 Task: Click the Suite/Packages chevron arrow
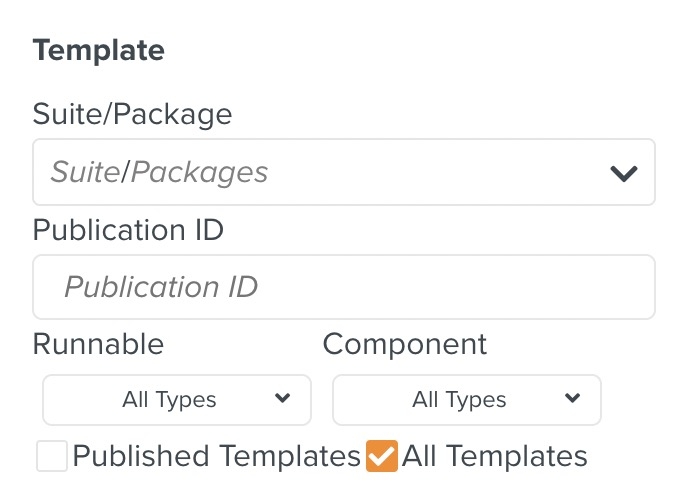pos(624,173)
